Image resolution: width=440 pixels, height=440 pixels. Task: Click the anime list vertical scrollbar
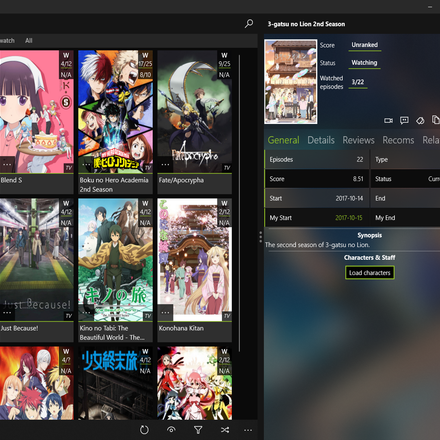239,203
